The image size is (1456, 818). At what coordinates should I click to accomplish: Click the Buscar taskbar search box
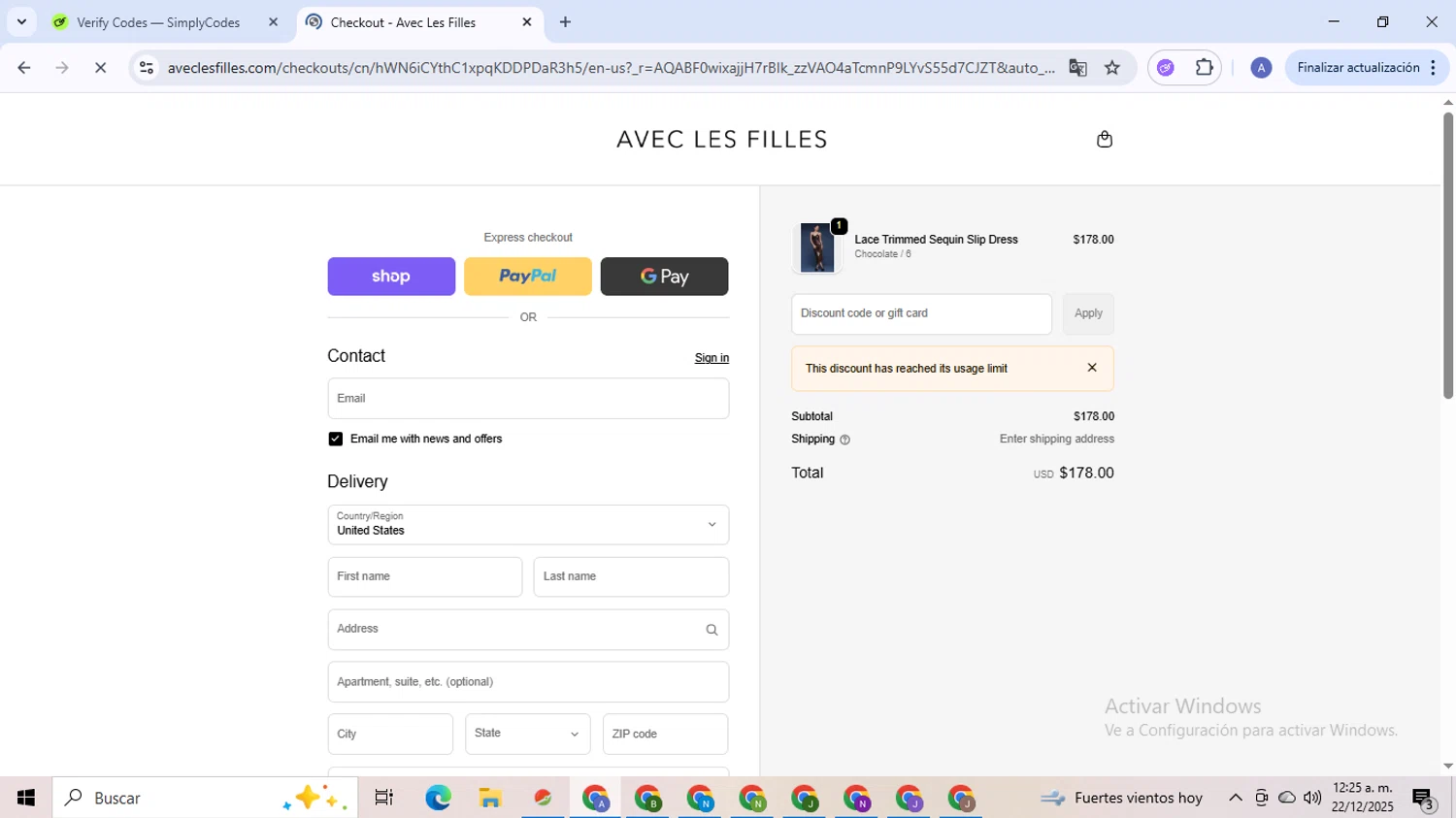[205, 798]
